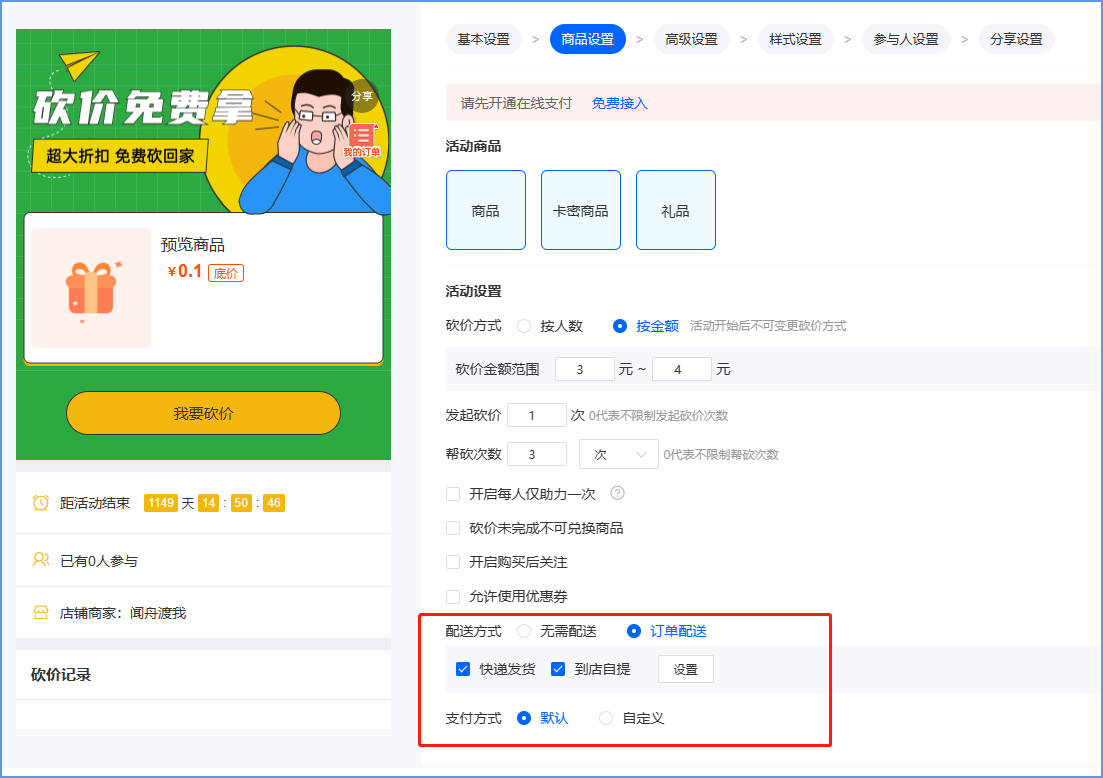Viewport: 1103px width, 778px height.
Task: Select 默认 payment method
Action: [524, 718]
